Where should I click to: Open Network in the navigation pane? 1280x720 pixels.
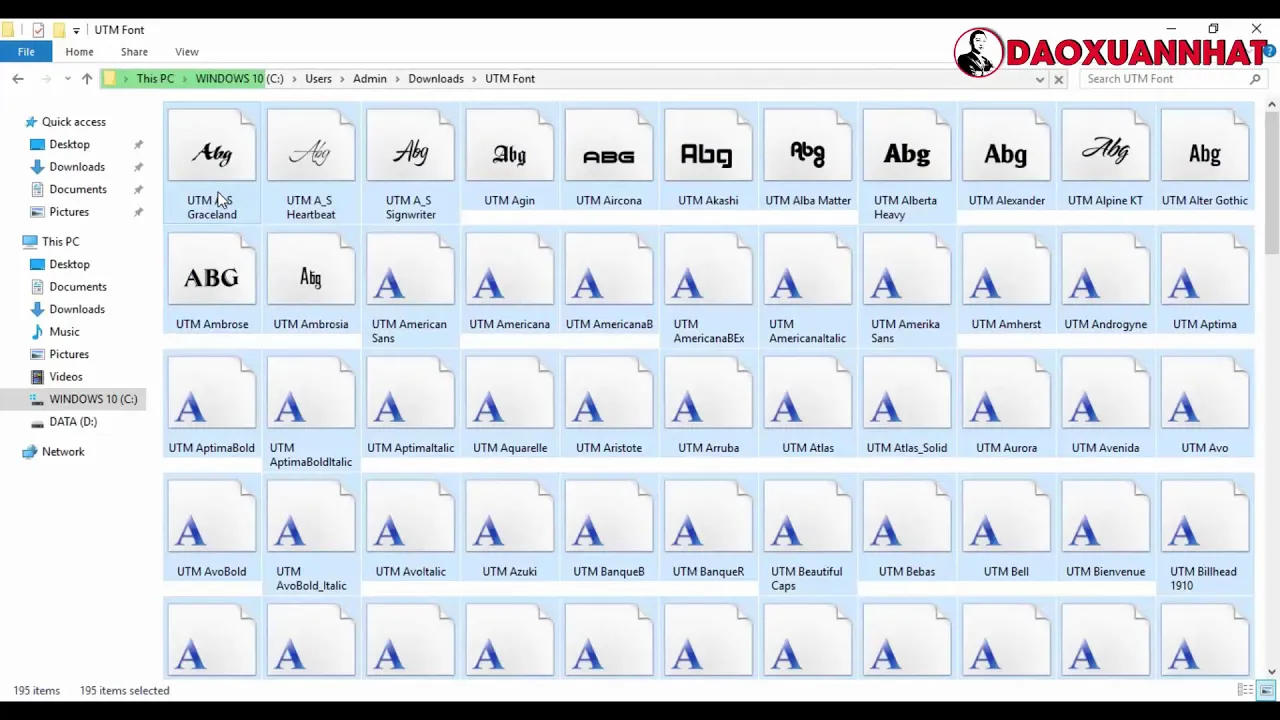tap(63, 452)
